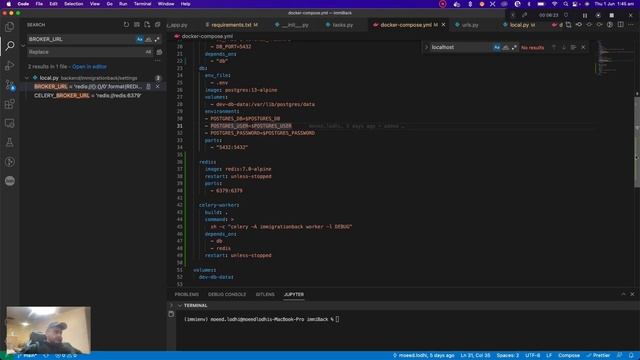Toggle search details ellipsis under Replace field
Viewport: 640px width, 360px height.
(158, 60)
